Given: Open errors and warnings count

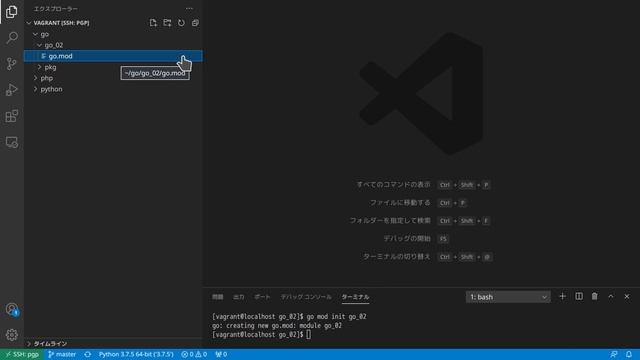Looking at the screenshot, I should tap(194, 354).
